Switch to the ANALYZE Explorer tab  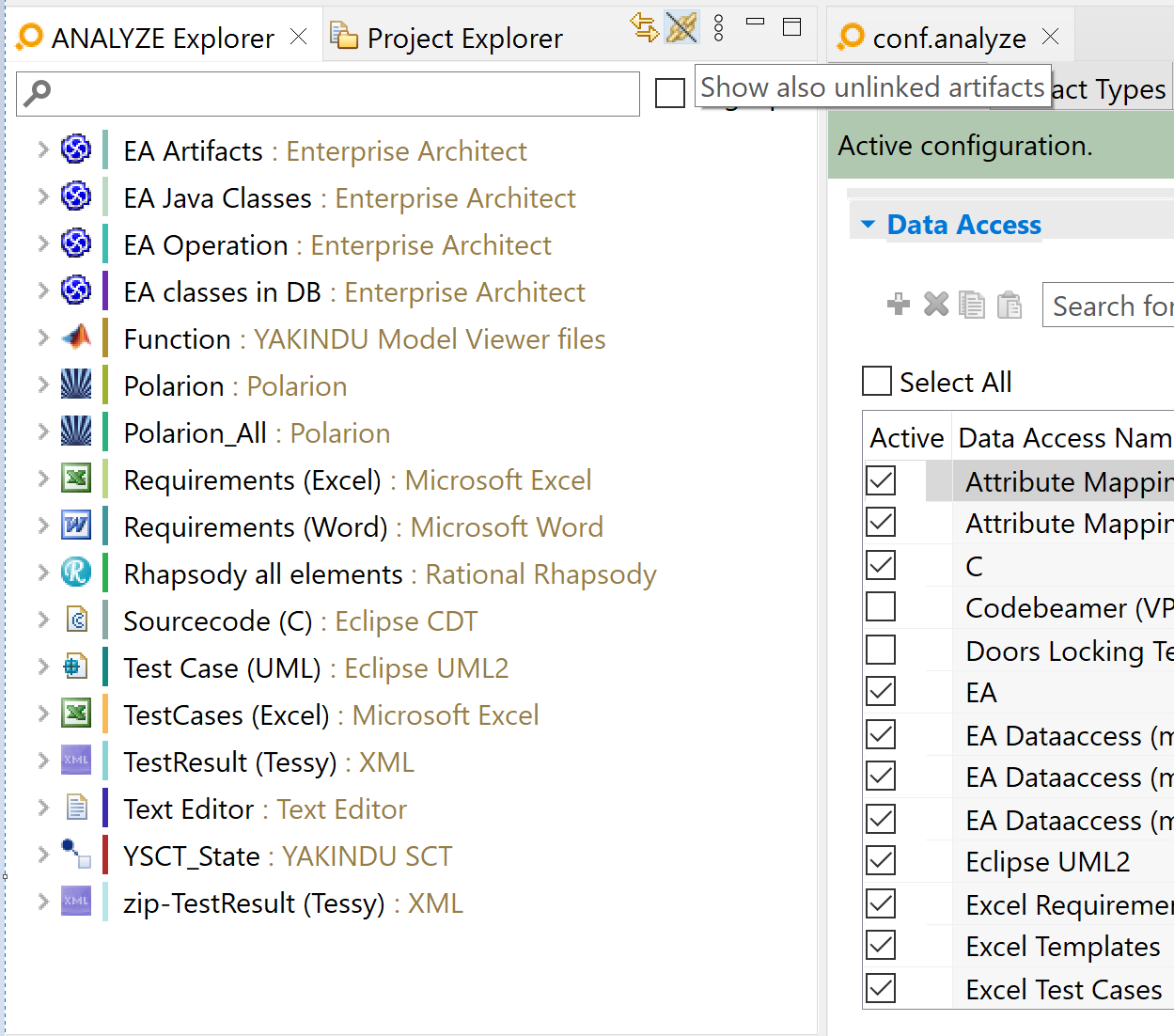162,38
